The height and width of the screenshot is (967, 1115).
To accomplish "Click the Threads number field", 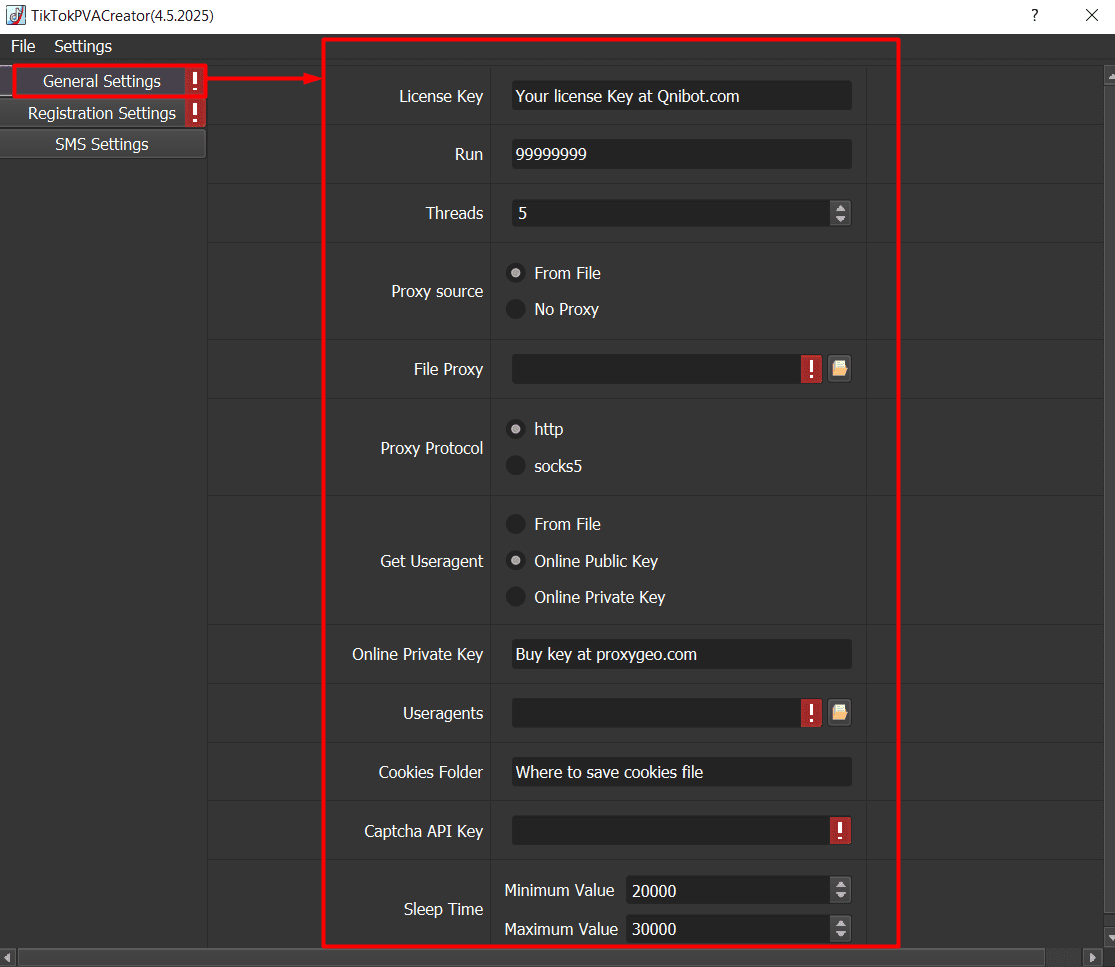I will point(671,213).
